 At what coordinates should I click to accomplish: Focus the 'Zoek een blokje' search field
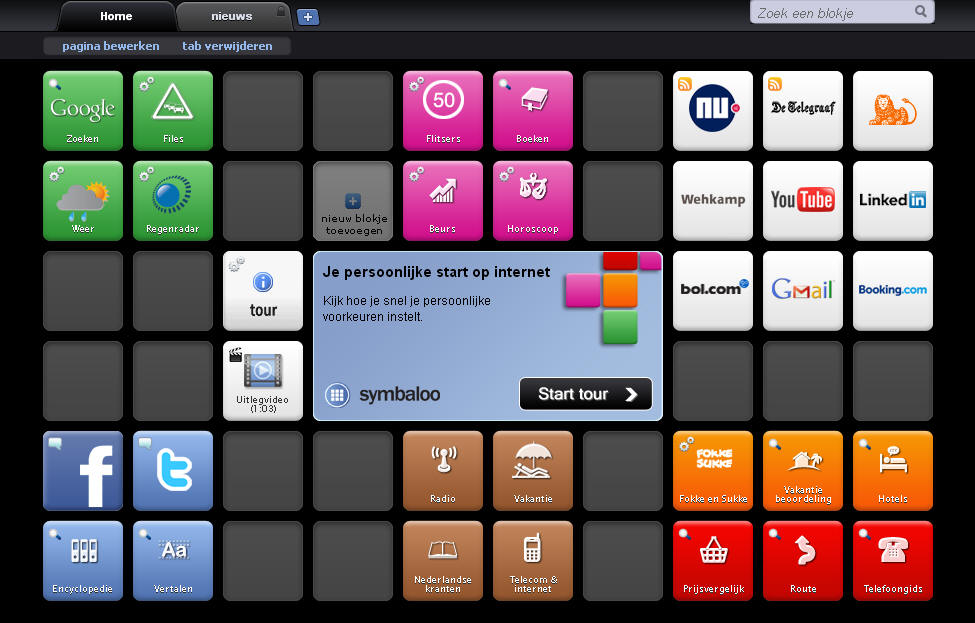842,12
